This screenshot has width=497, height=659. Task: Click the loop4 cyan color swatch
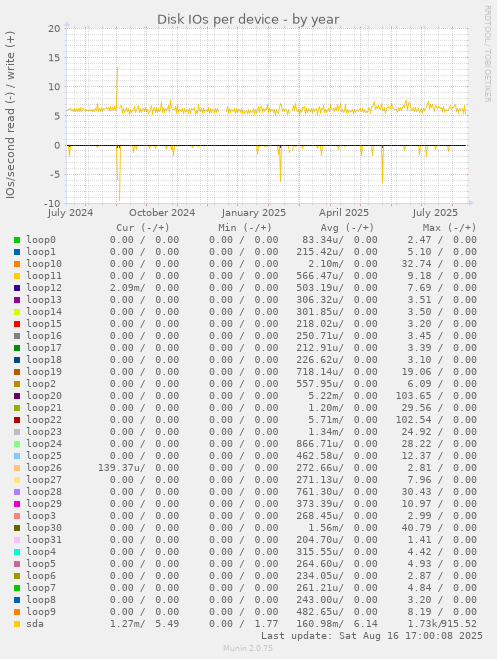pos(17,552)
